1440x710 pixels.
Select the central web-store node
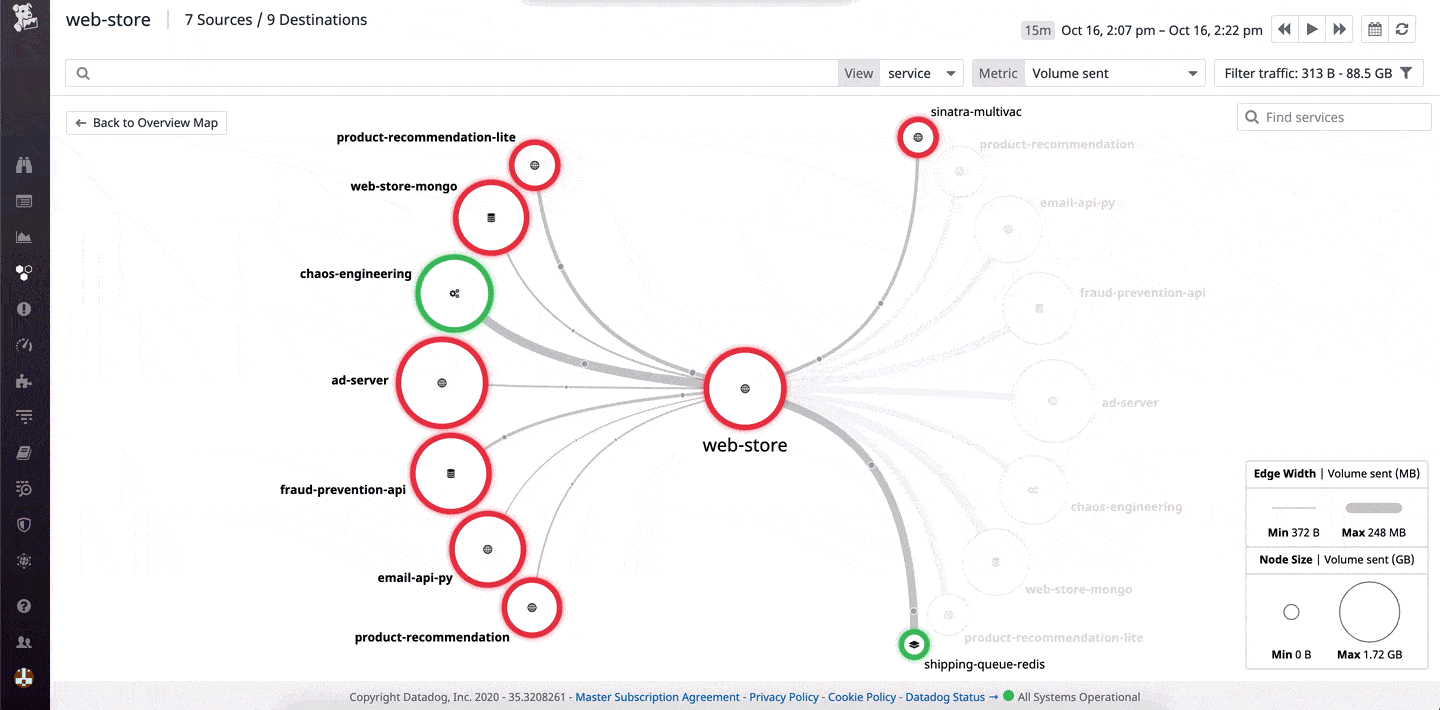[x=744, y=388]
